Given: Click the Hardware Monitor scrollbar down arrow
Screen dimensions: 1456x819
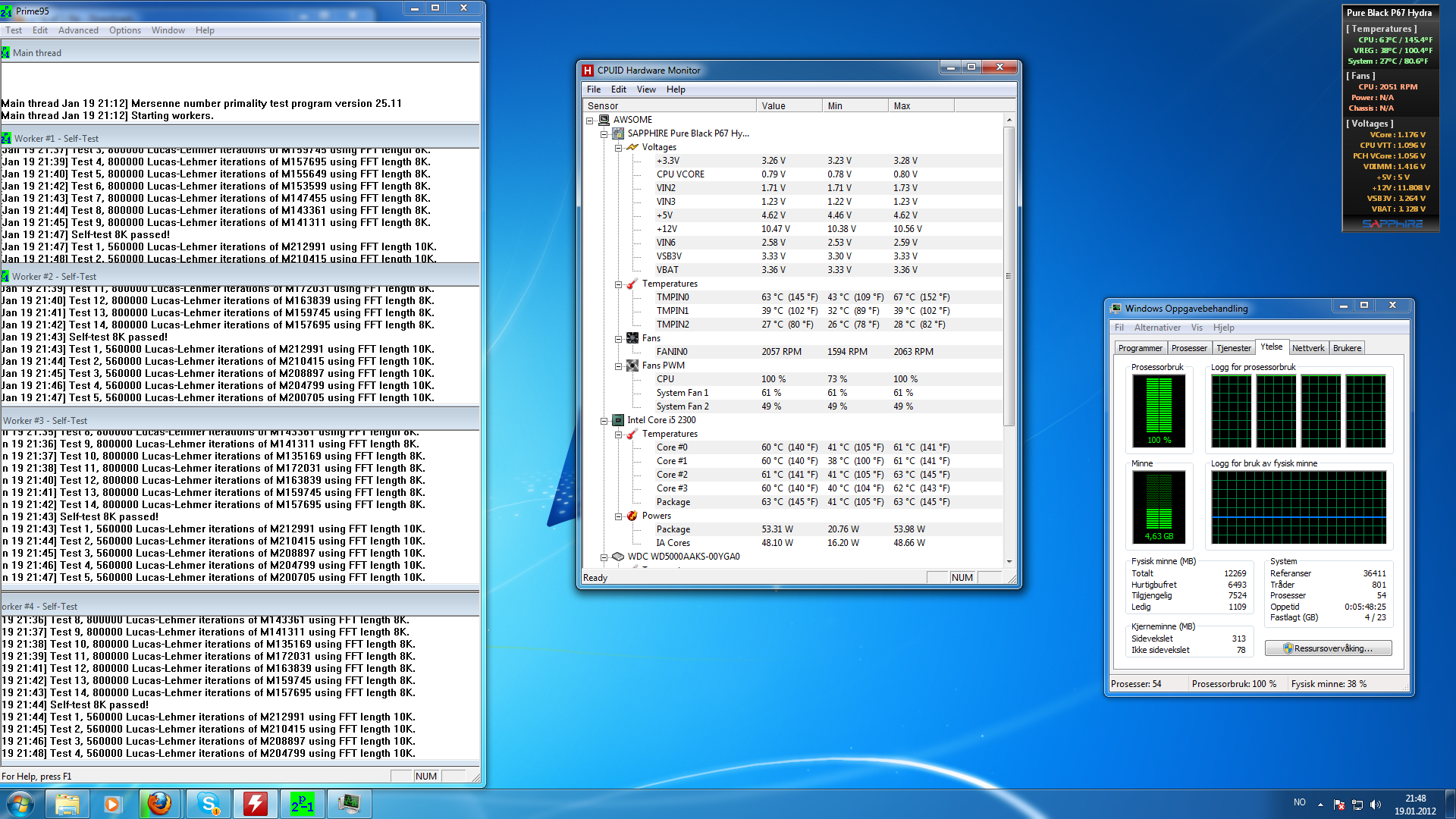Looking at the screenshot, I should point(1009,562).
